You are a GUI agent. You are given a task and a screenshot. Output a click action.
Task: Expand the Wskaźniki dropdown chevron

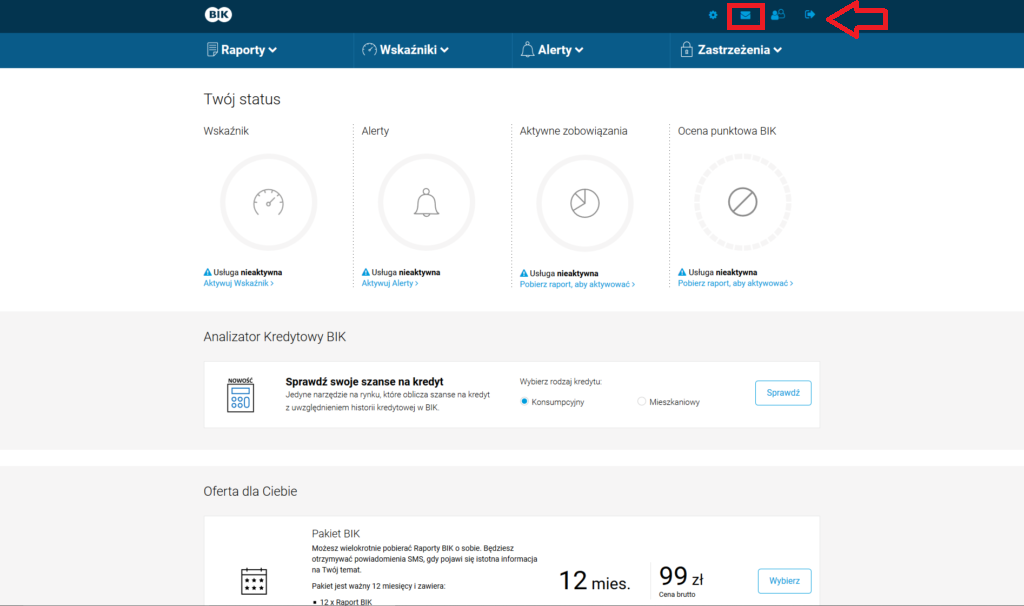pyautogui.click(x=444, y=50)
